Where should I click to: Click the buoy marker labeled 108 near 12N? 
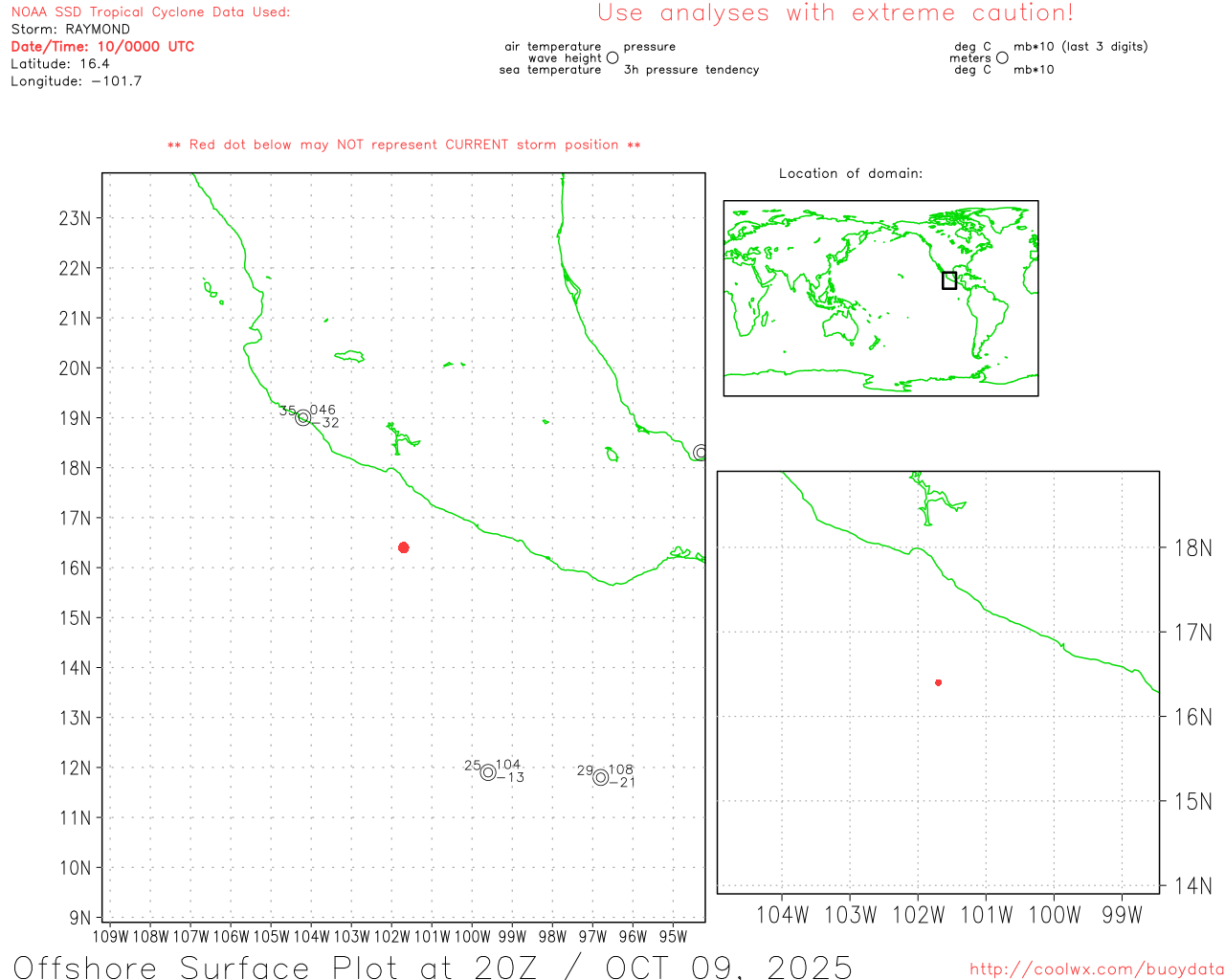click(x=601, y=777)
